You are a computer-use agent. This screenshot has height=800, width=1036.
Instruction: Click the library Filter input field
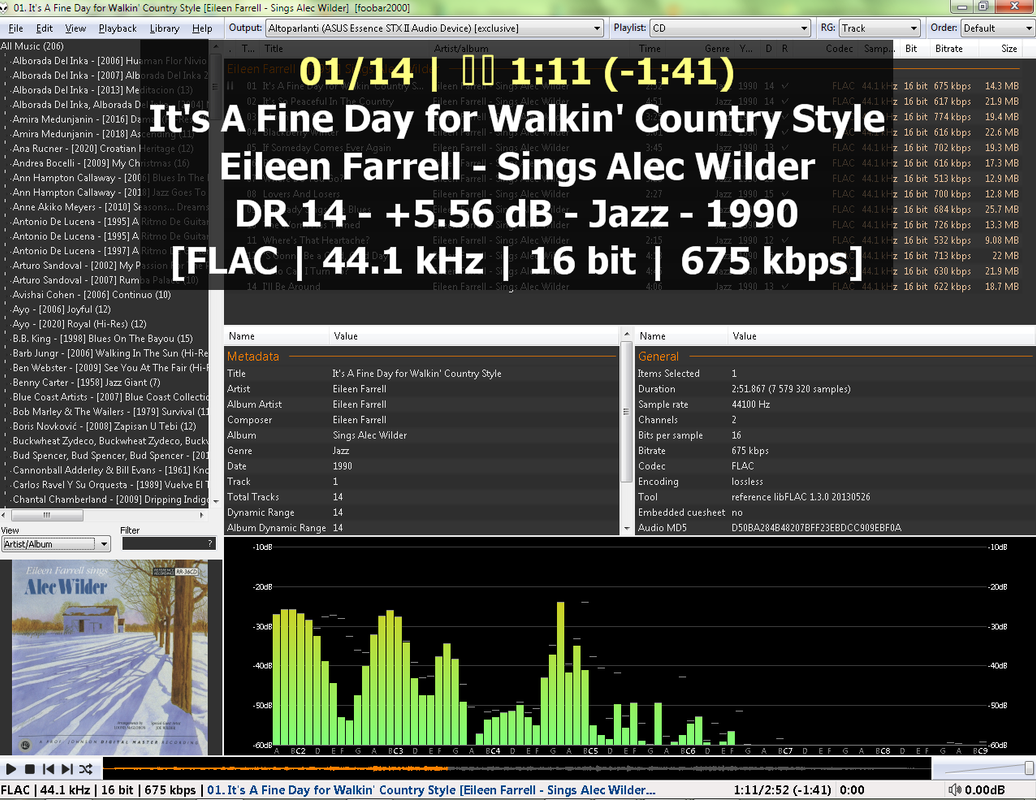point(168,544)
